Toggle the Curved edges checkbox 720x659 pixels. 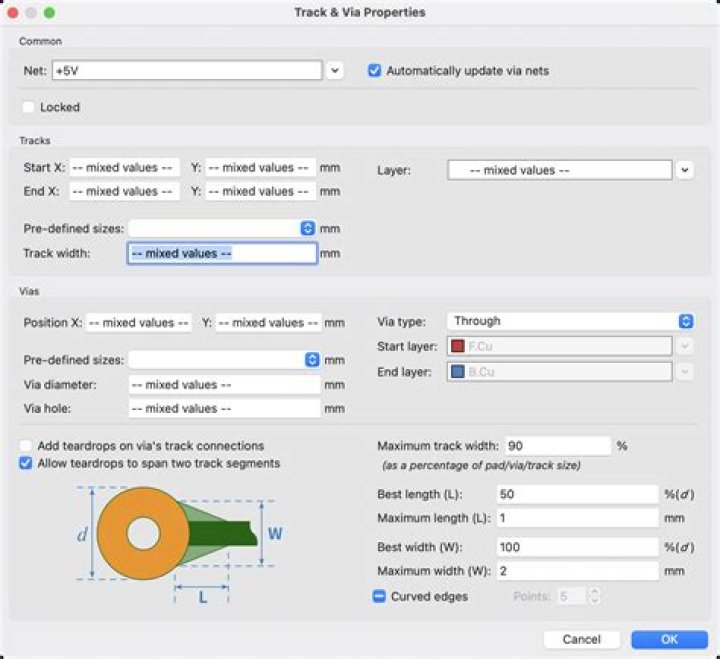[x=379, y=597]
